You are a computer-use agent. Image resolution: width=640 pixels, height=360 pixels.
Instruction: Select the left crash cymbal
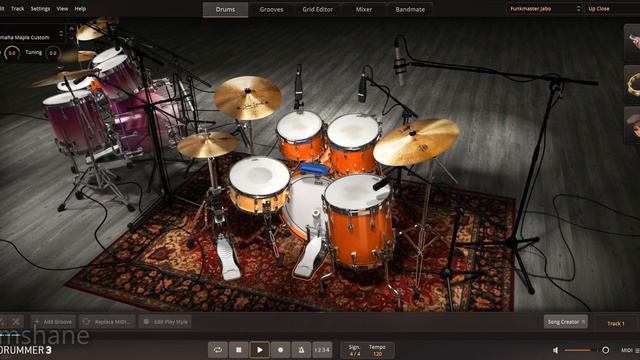tap(248, 98)
